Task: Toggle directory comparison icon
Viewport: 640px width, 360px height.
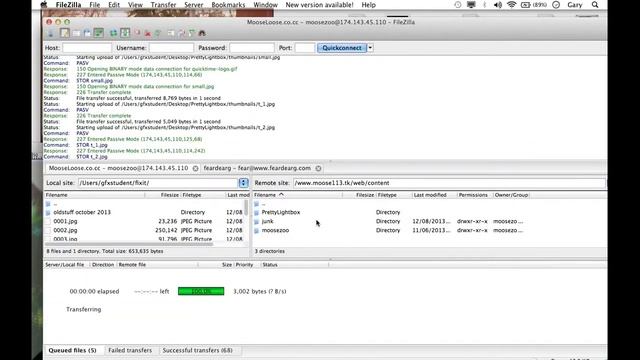Action: click(182, 33)
